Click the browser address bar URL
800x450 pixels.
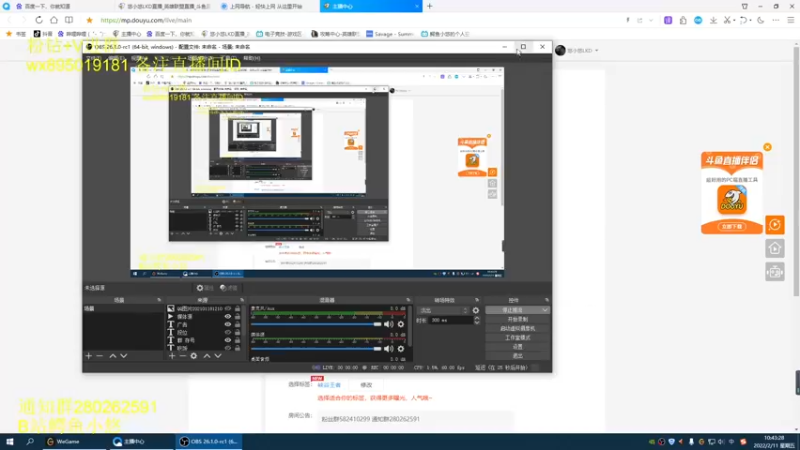point(146,20)
